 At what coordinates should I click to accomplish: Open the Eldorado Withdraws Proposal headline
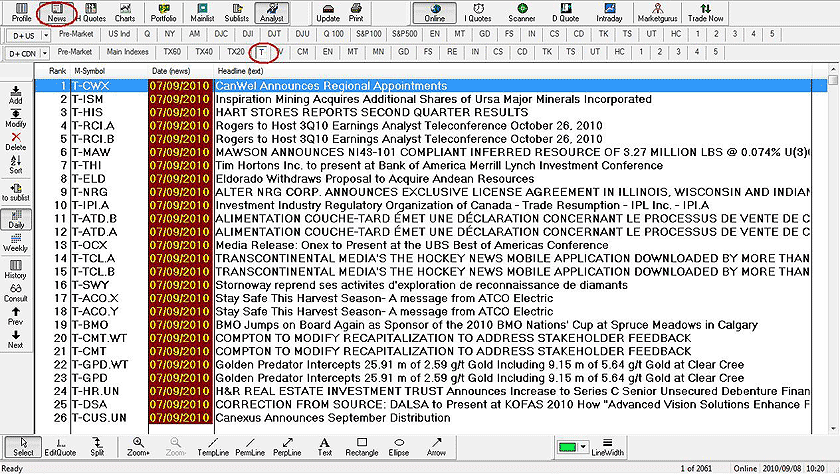[x=375, y=179]
